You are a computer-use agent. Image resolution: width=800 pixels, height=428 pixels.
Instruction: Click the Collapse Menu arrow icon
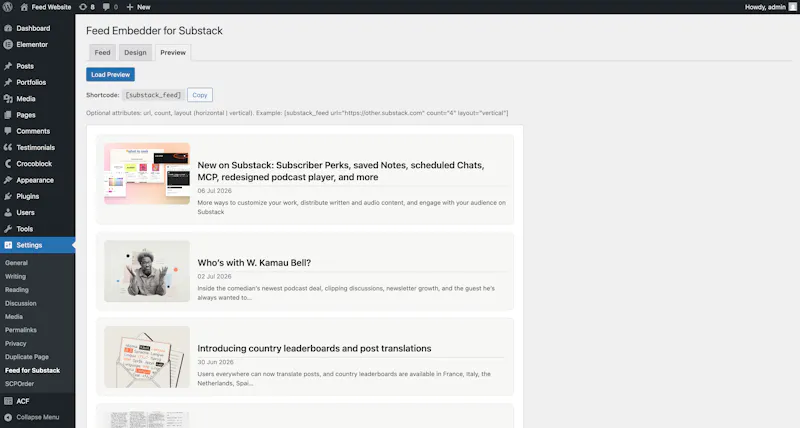[x=8, y=417]
